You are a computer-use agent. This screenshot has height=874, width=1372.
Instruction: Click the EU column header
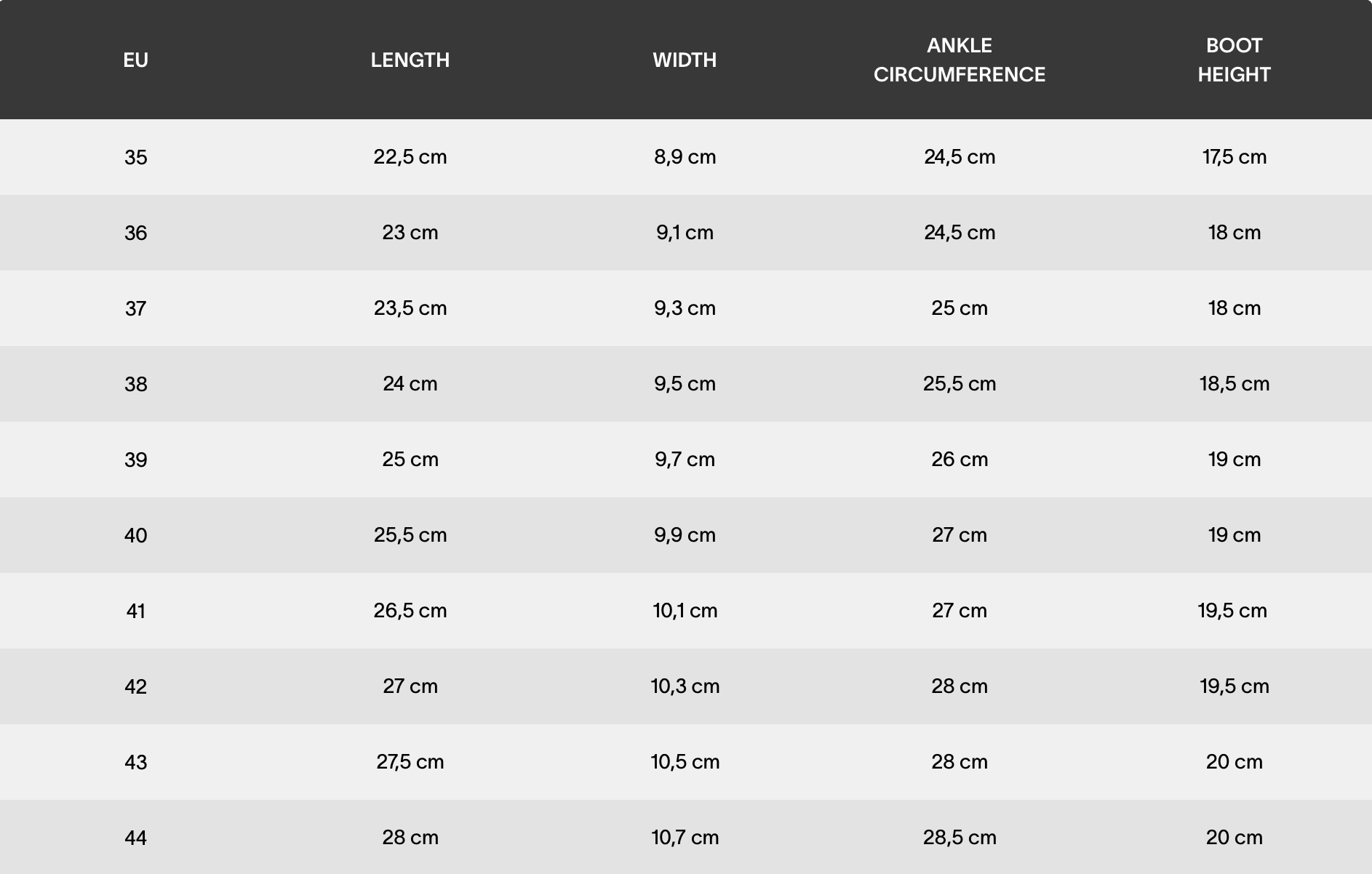tap(136, 60)
